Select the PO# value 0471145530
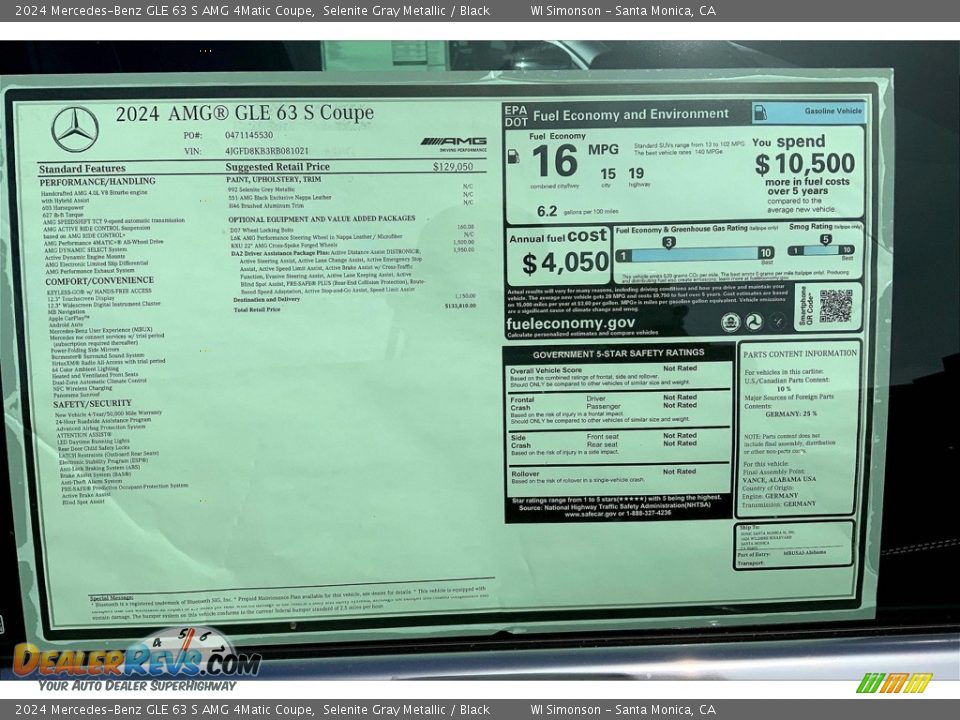Screen dimensions: 960x720 click(249, 135)
